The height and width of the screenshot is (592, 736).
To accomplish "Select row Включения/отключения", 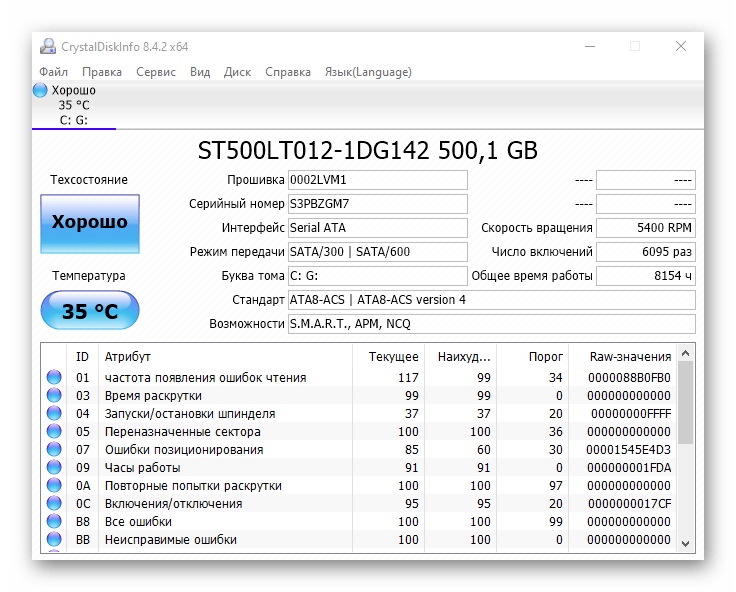I will point(359,503).
